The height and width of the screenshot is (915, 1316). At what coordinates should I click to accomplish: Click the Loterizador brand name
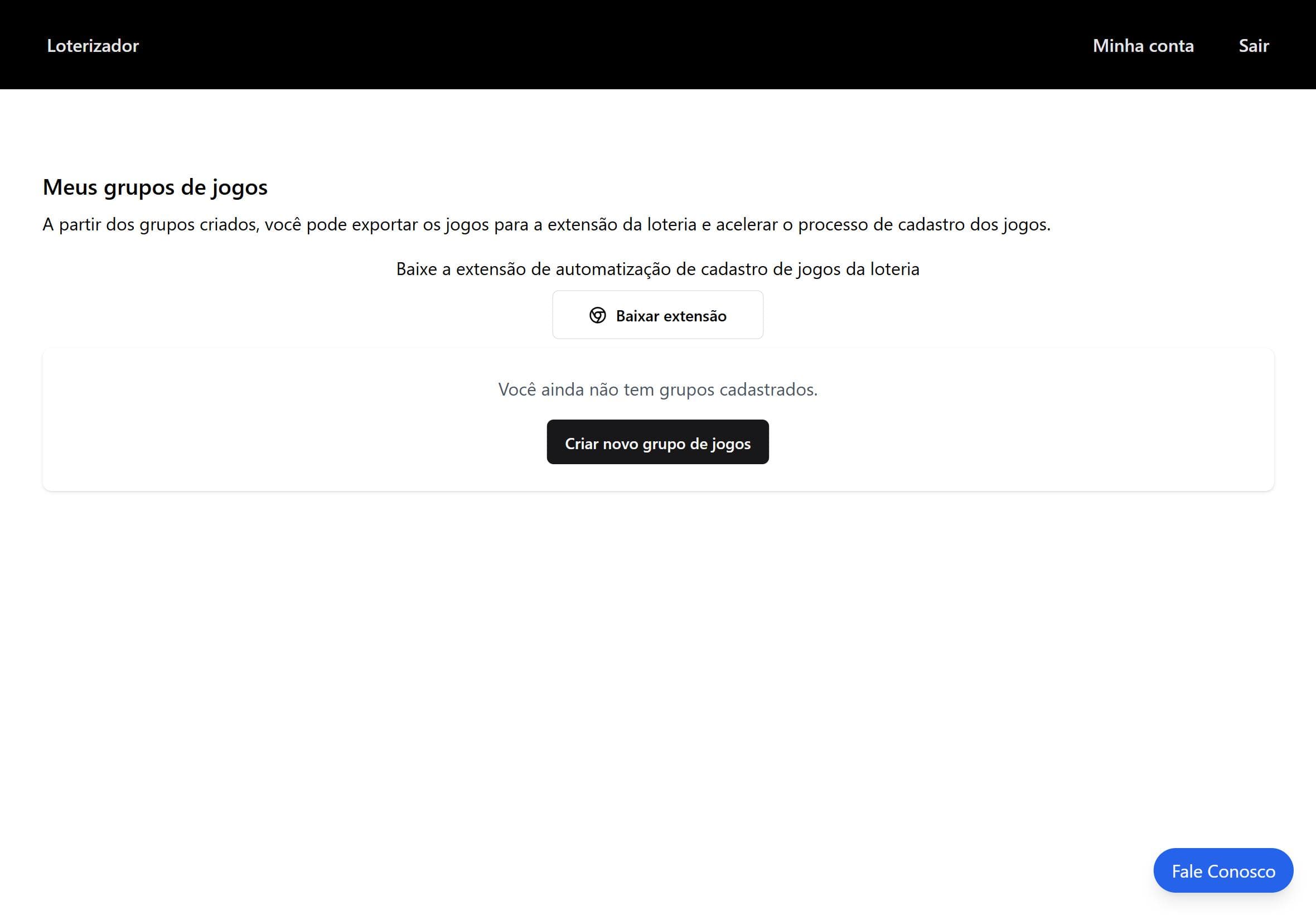coord(93,45)
